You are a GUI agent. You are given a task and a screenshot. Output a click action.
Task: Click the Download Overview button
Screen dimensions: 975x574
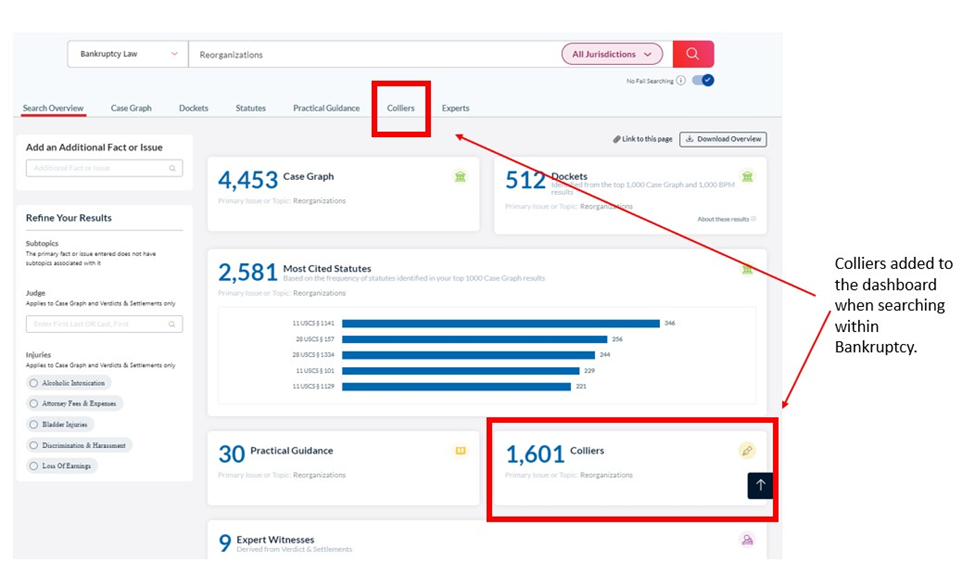tap(723, 139)
